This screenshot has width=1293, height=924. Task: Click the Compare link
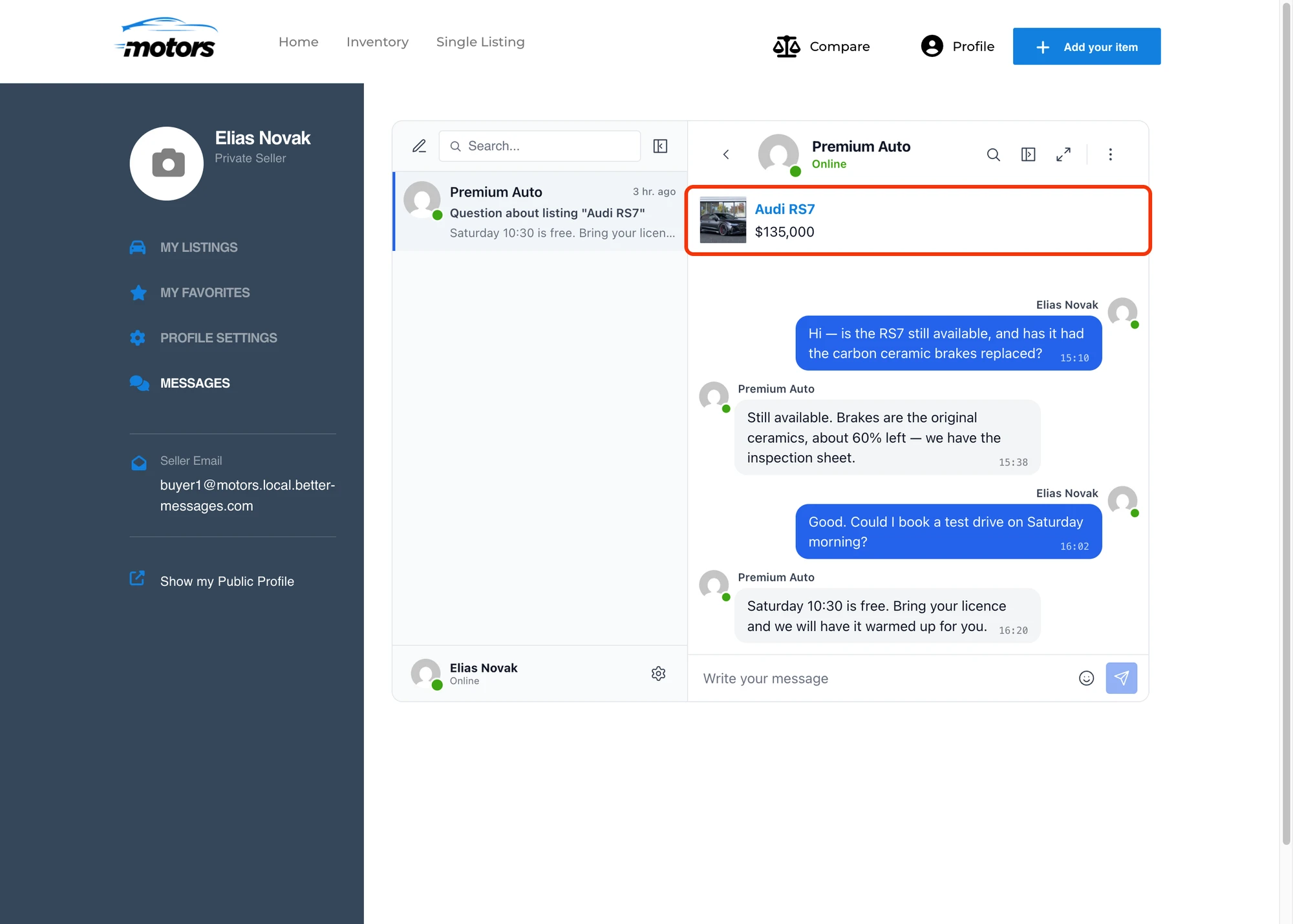coord(840,47)
